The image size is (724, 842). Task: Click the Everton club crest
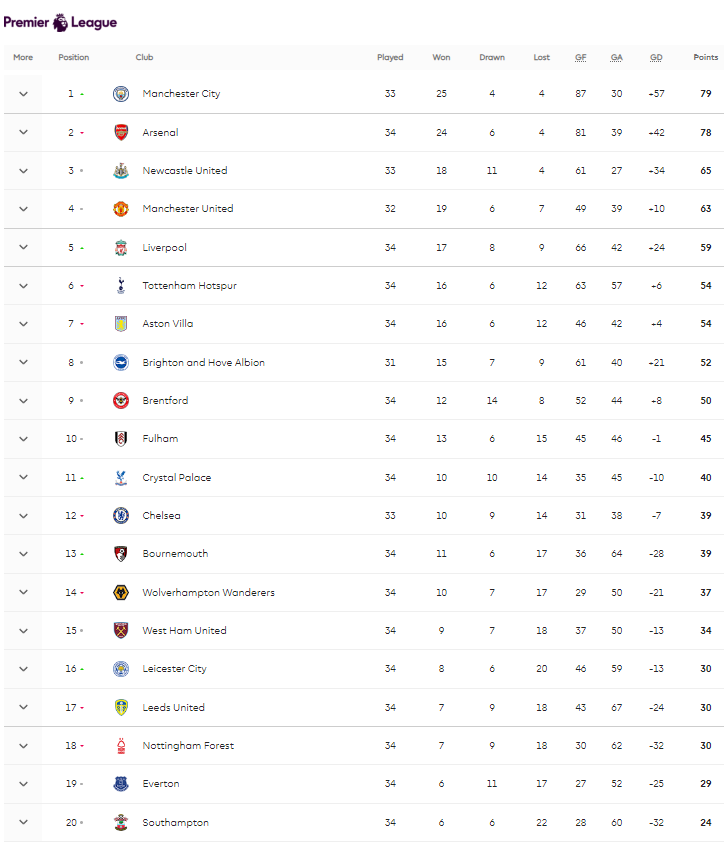(121, 784)
